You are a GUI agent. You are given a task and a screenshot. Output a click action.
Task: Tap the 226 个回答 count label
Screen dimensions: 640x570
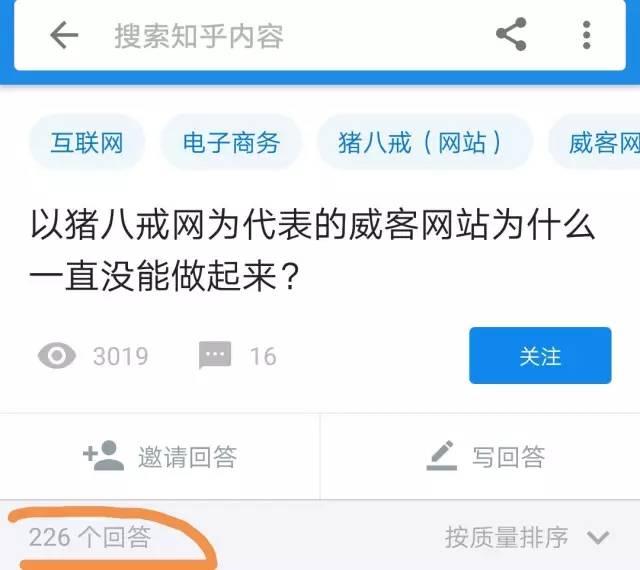pyautogui.click(x=90, y=537)
